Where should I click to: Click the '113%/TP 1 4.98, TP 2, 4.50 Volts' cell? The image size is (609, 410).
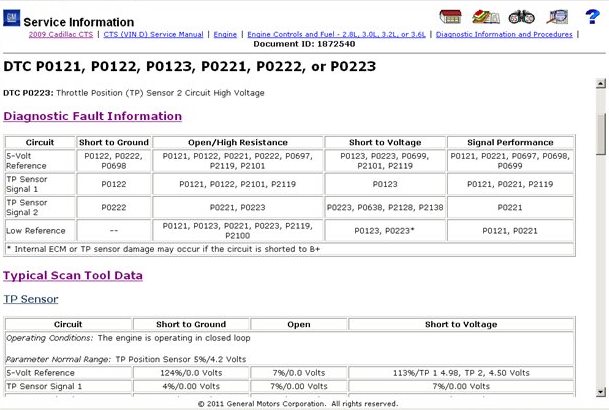(461, 373)
